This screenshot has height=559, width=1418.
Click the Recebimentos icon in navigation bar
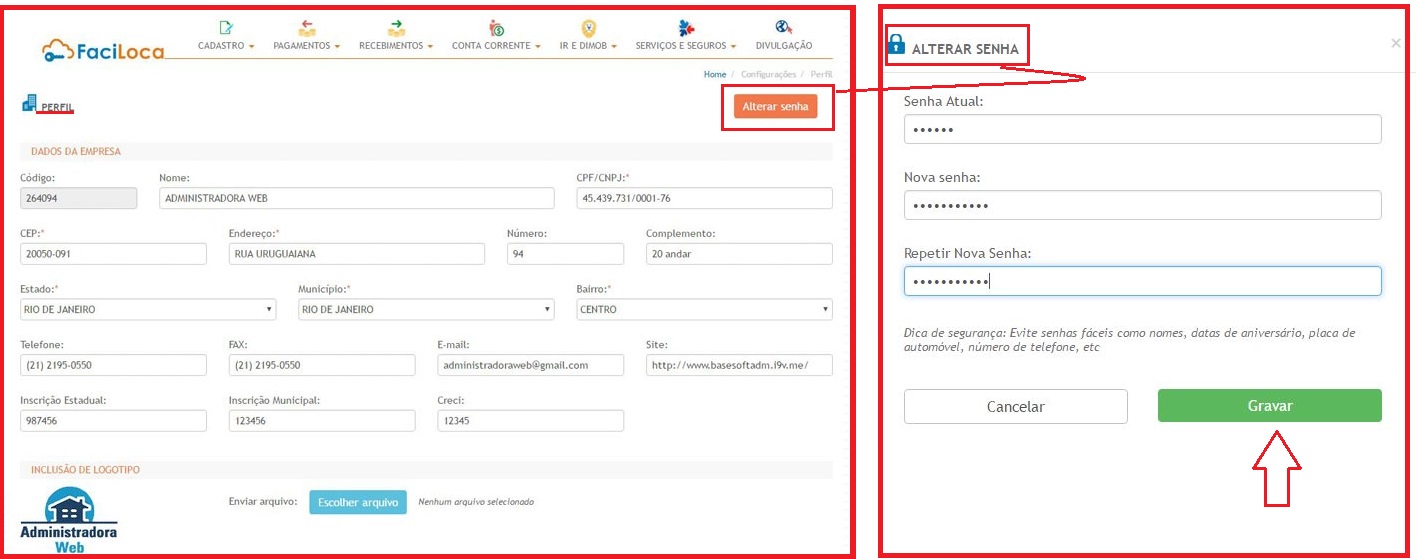[396, 28]
